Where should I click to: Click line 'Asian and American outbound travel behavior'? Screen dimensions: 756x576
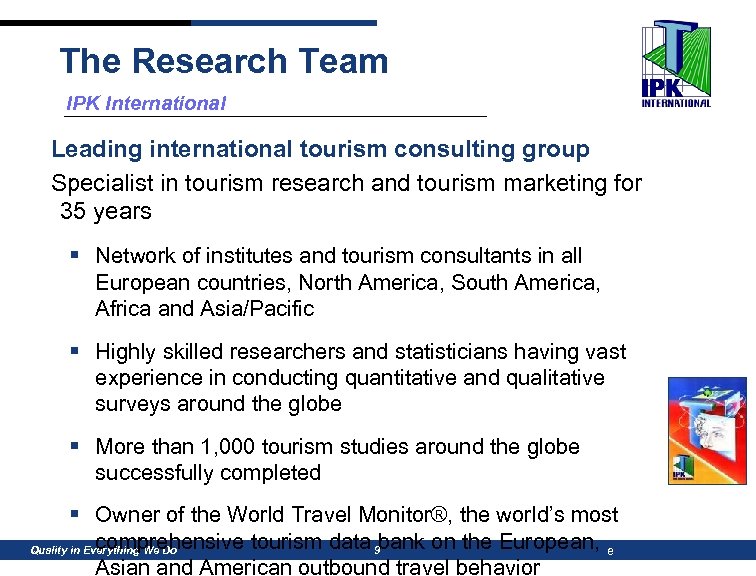click(317, 567)
